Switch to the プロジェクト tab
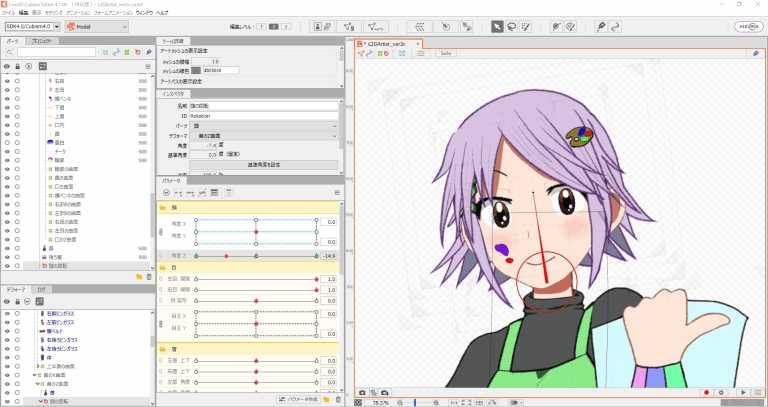The height and width of the screenshot is (407, 768). [42, 41]
